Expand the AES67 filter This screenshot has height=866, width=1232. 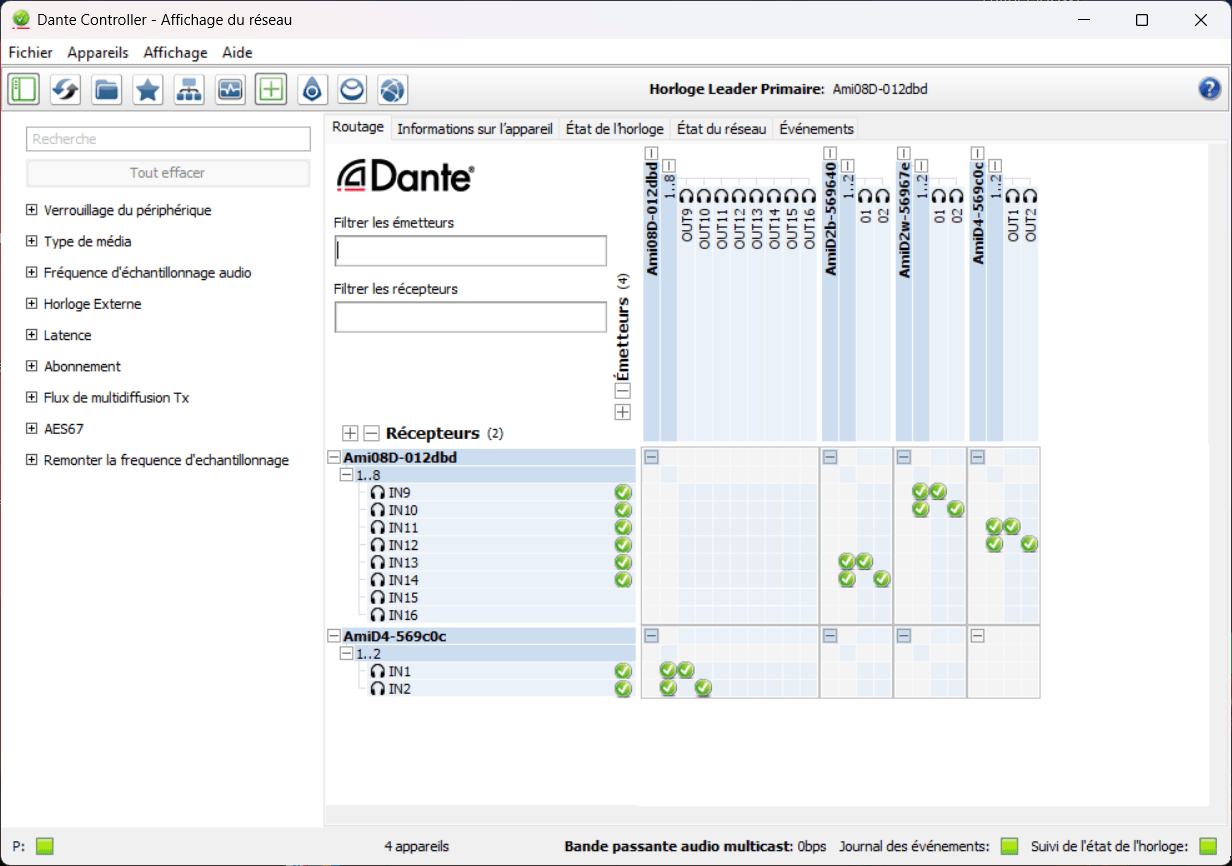32,429
